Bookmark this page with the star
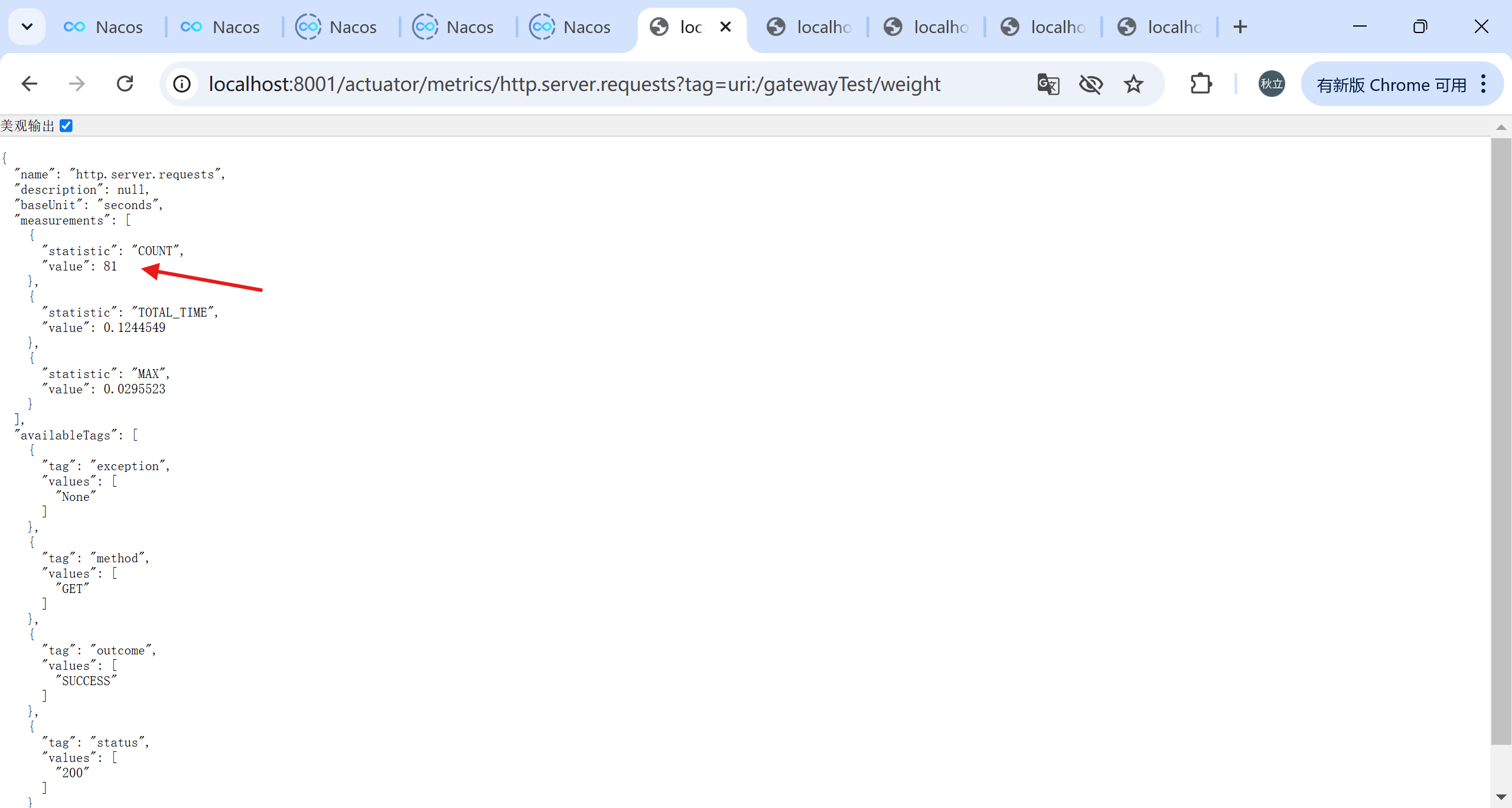Viewport: 1512px width, 808px height. click(x=1133, y=84)
